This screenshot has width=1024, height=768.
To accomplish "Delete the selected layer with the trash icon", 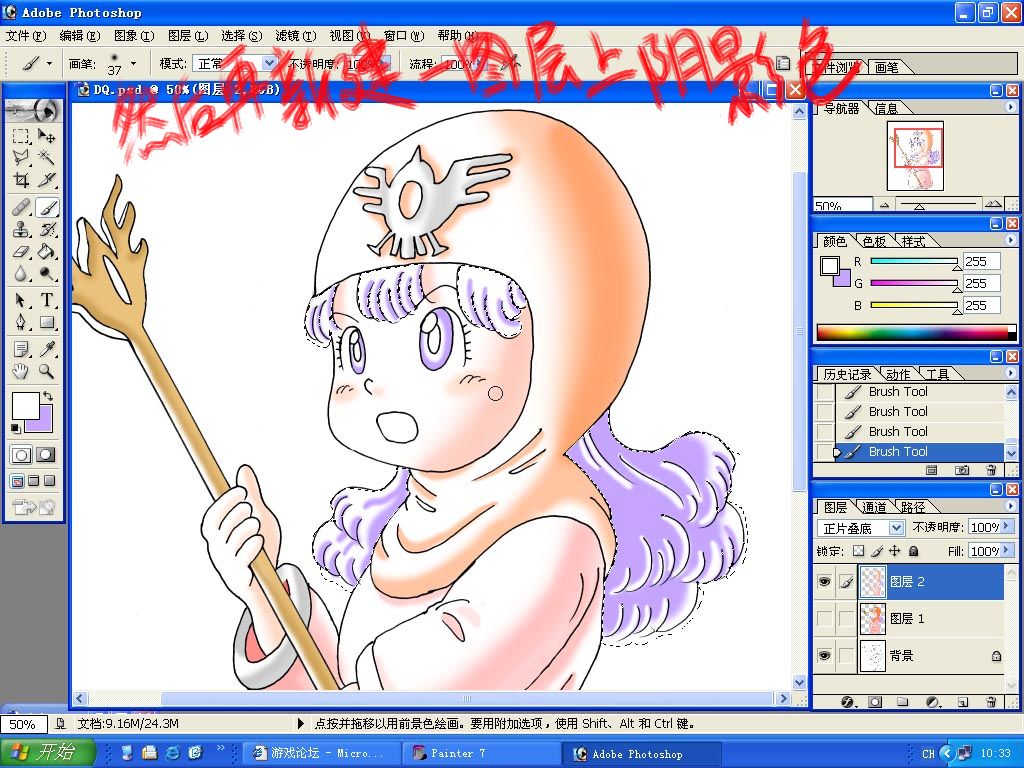I will (991, 702).
